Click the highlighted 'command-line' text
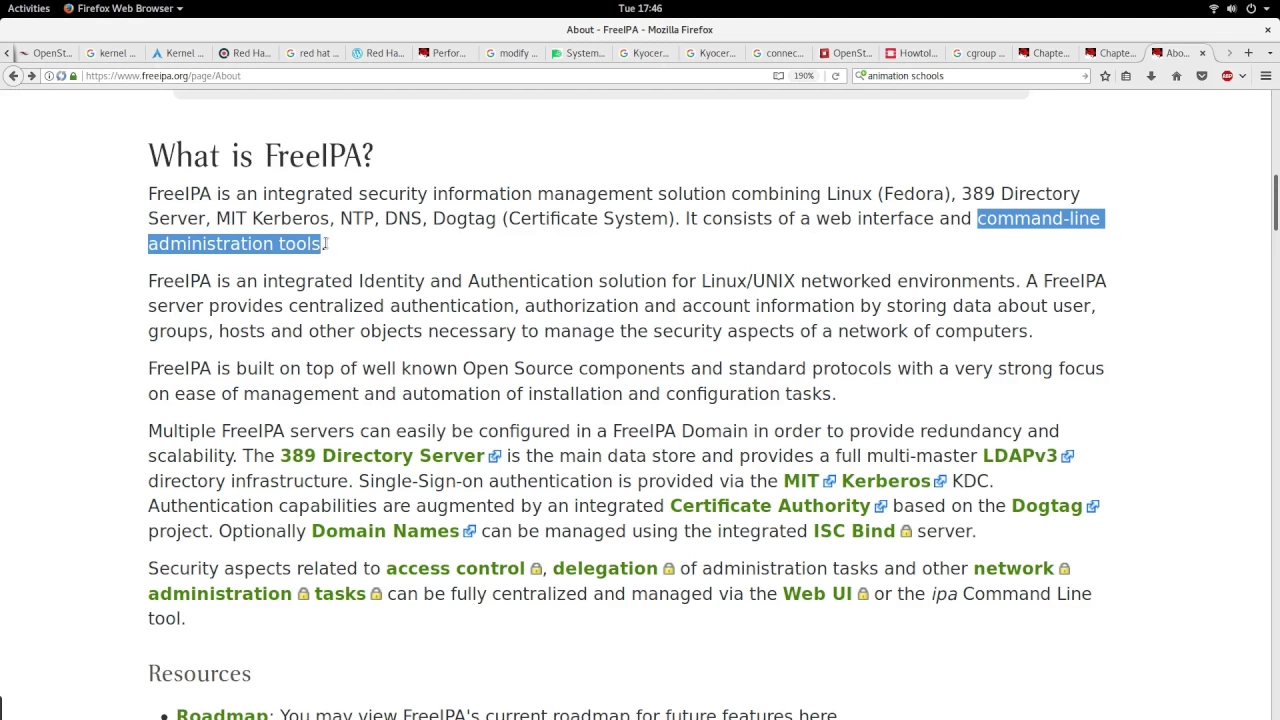This screenshot has height=720, width=1280. tap(1038, 219)
